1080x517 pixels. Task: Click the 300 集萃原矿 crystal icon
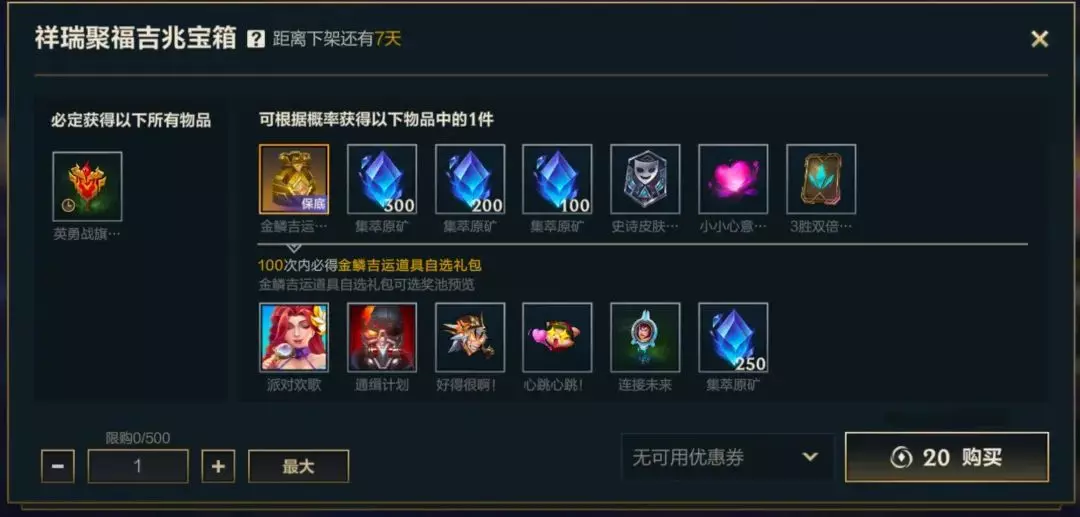tap(382, 179)
